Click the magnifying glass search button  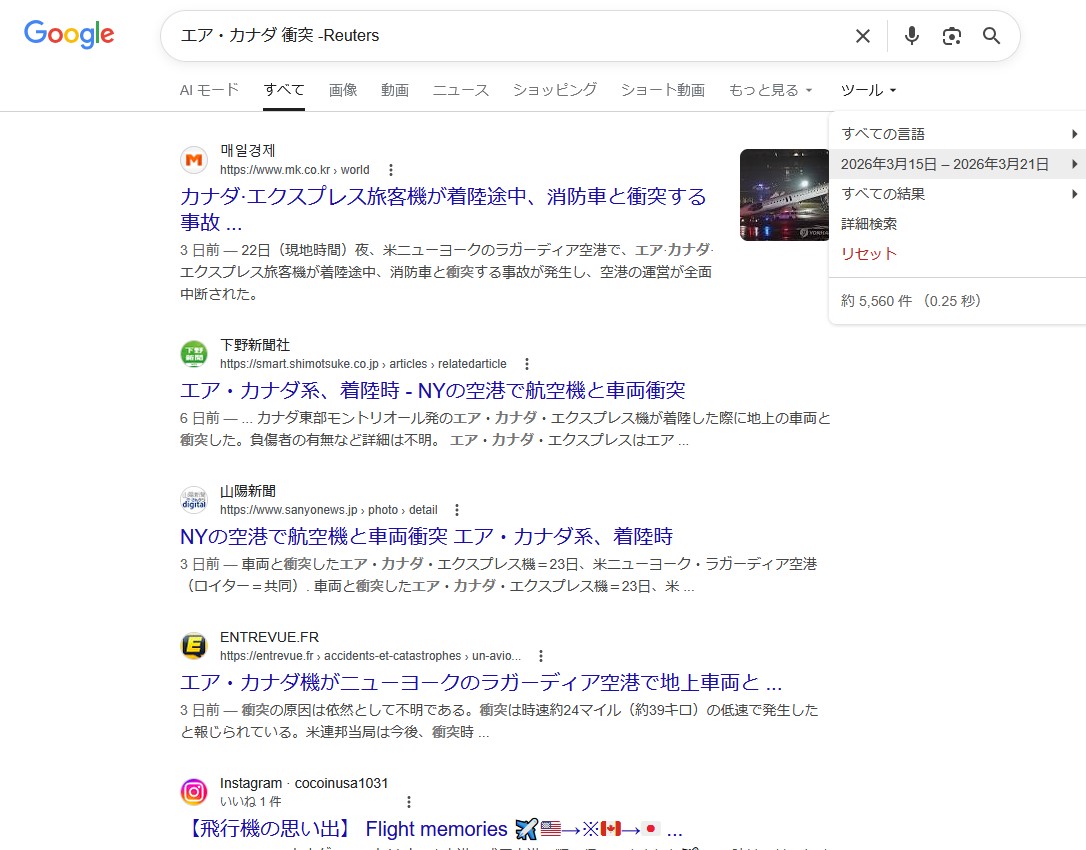pyautogui.click(x=991, y=36)
